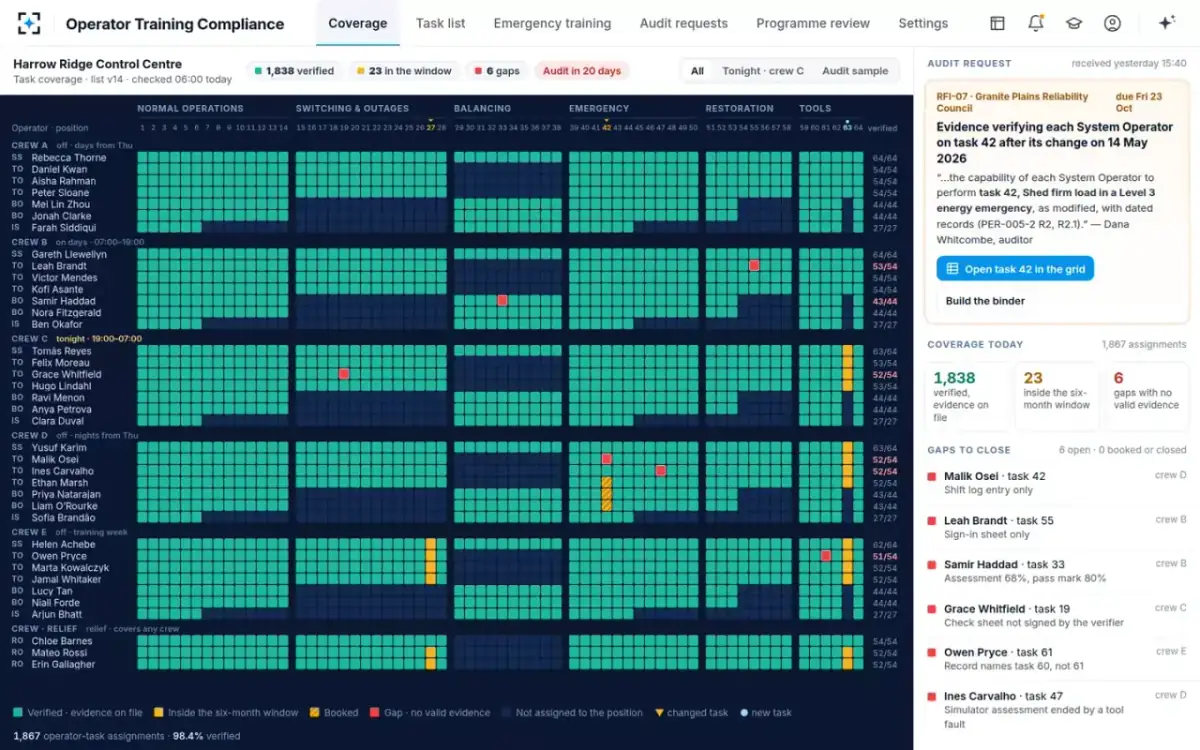
Task: Toggle the 6 gaps chip in header
Action: pos(497,71)
